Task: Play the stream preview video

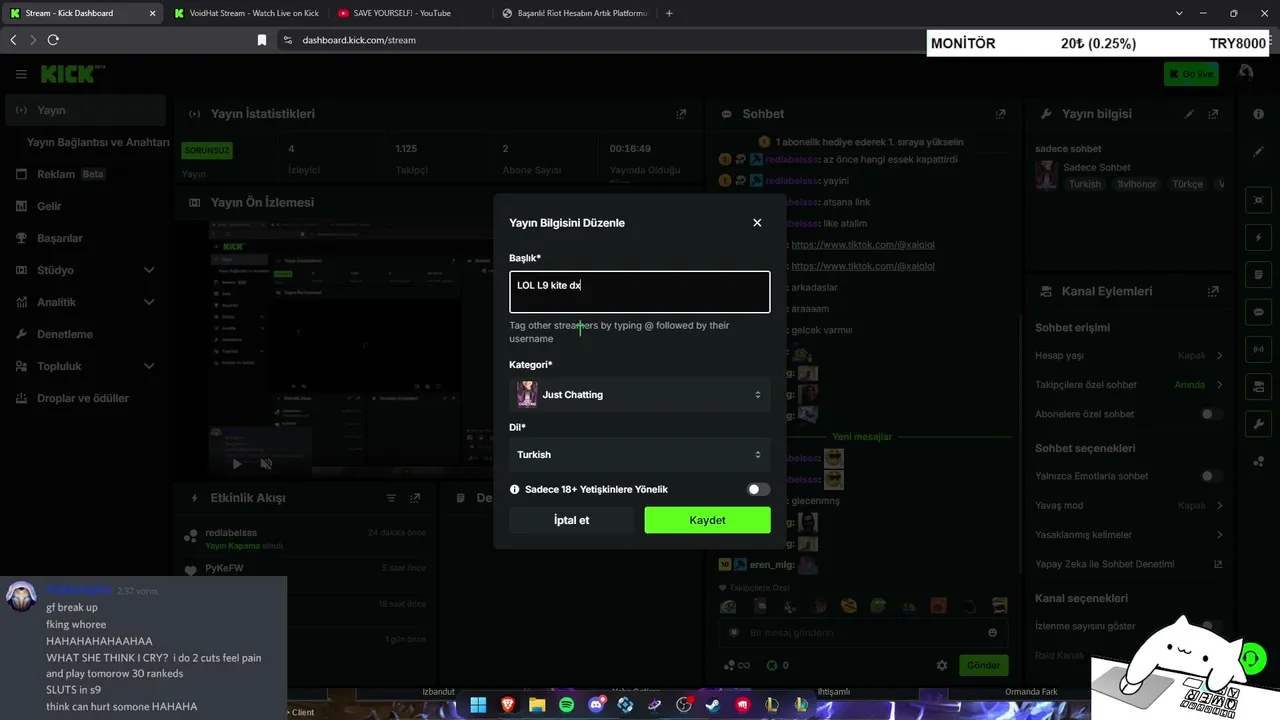Action: pos(237,464)
